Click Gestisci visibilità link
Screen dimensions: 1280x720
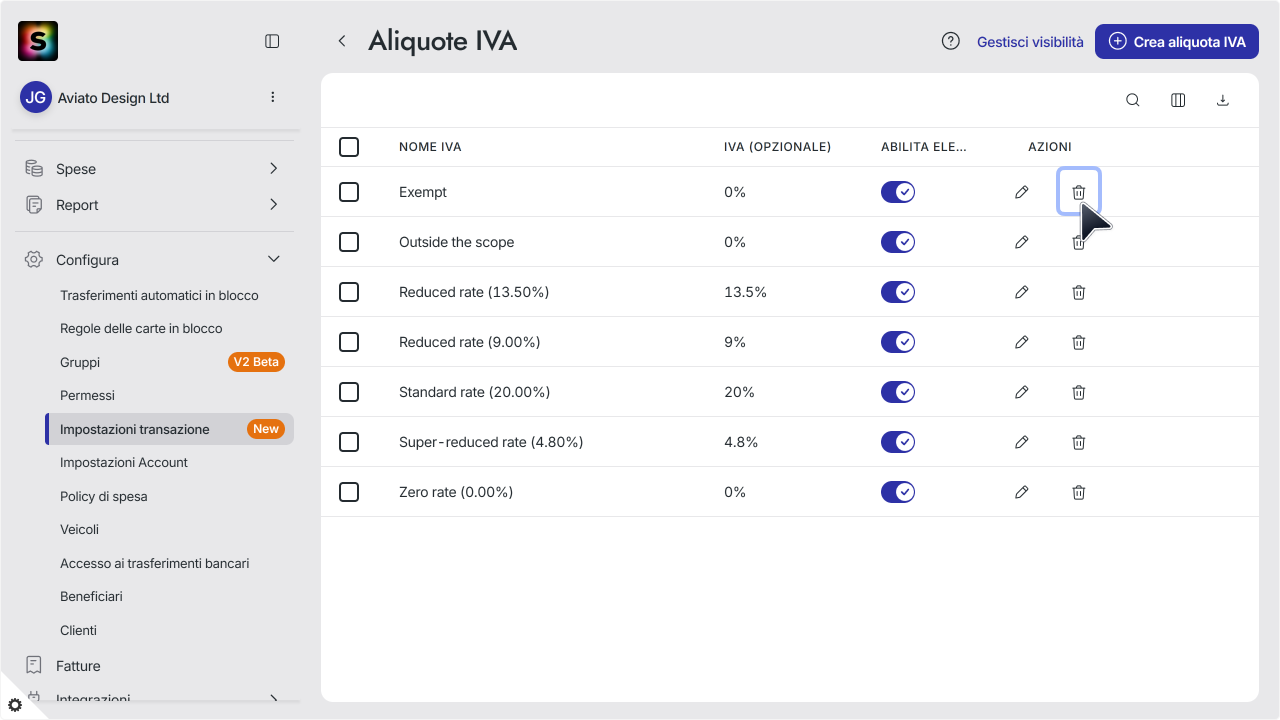point(1030,42)
